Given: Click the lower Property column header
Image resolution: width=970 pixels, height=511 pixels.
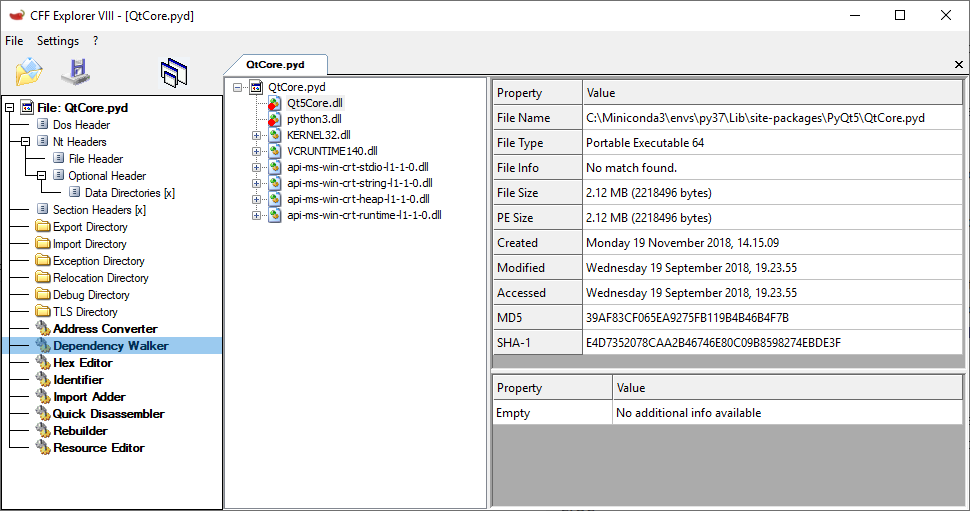Looking at the screenshot, I should tap(552, 388).
